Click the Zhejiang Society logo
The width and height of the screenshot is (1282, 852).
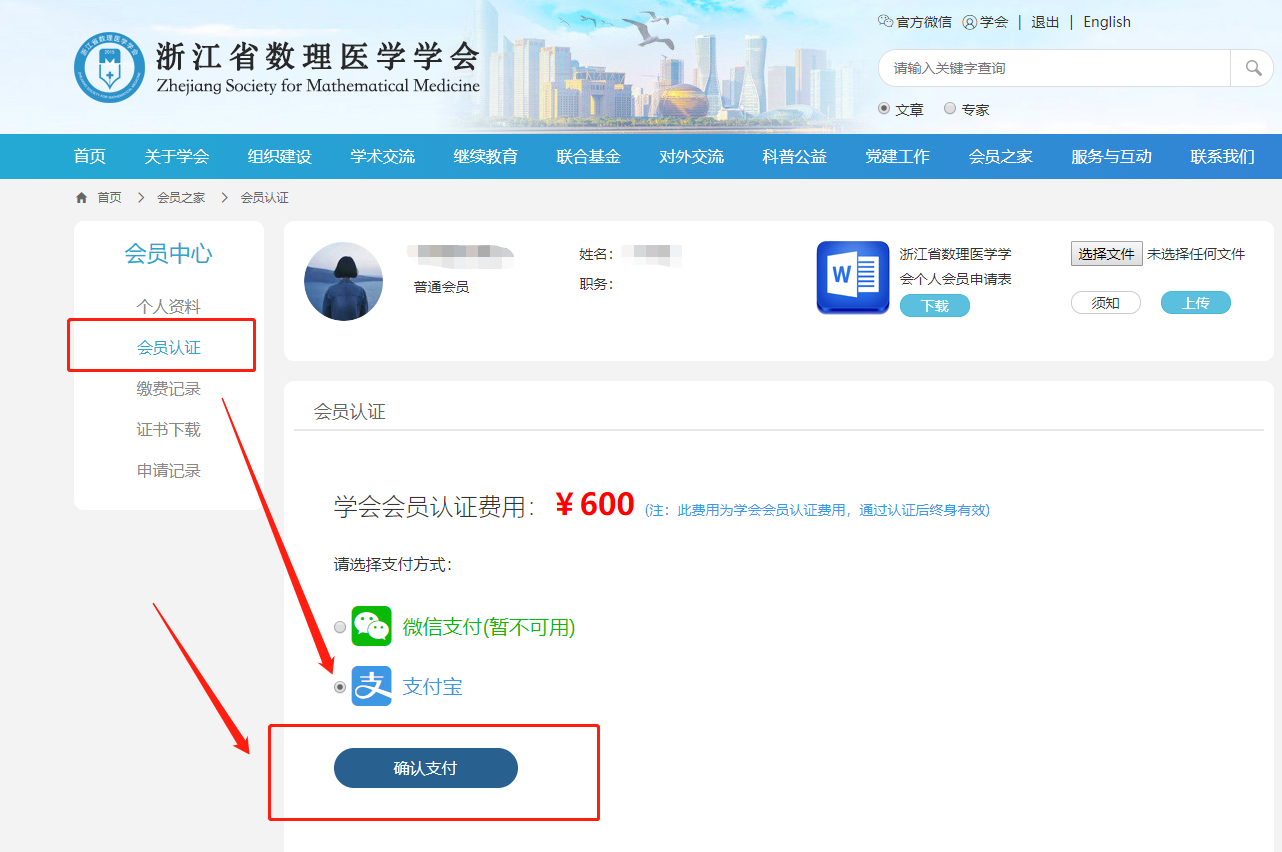point(111,65)
